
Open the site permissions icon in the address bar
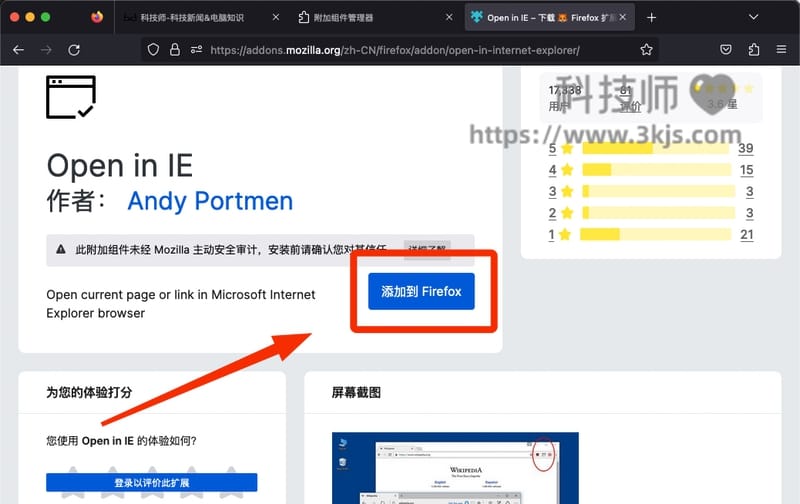(x=196, y=49)
